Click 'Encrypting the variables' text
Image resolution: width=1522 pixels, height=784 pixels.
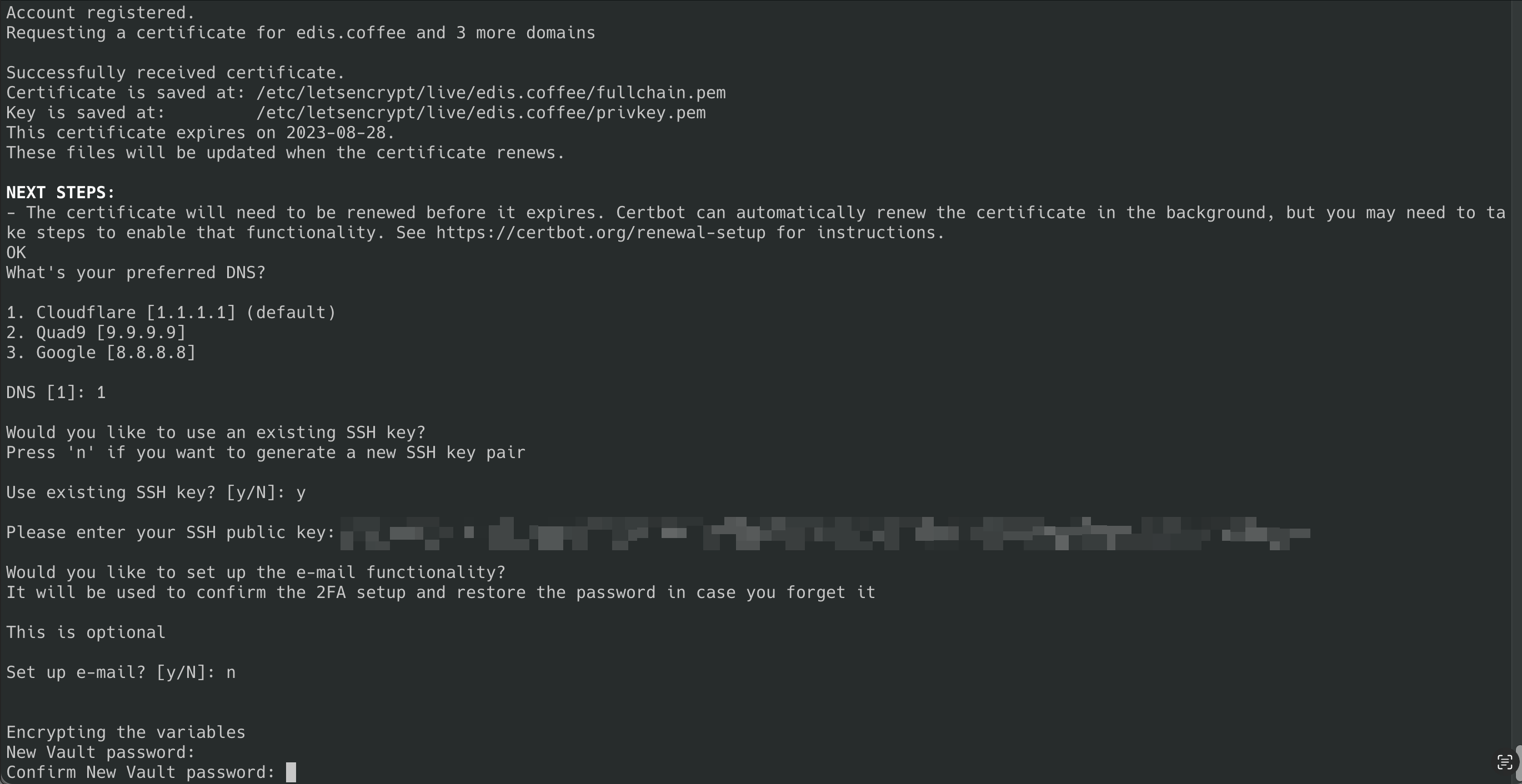(x=125, y=732)
